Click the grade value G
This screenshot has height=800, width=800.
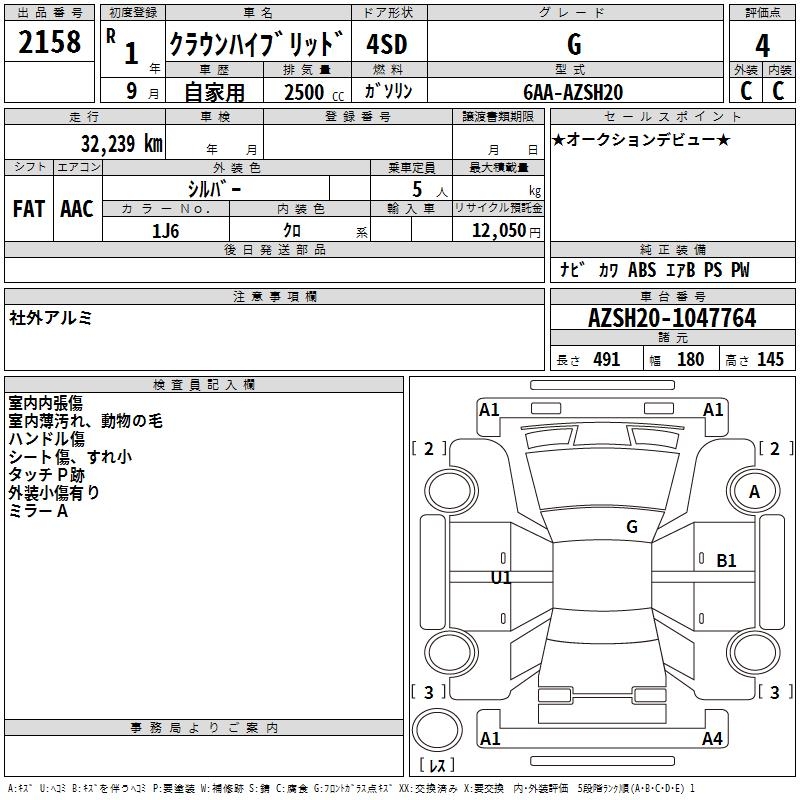[574, 44]
